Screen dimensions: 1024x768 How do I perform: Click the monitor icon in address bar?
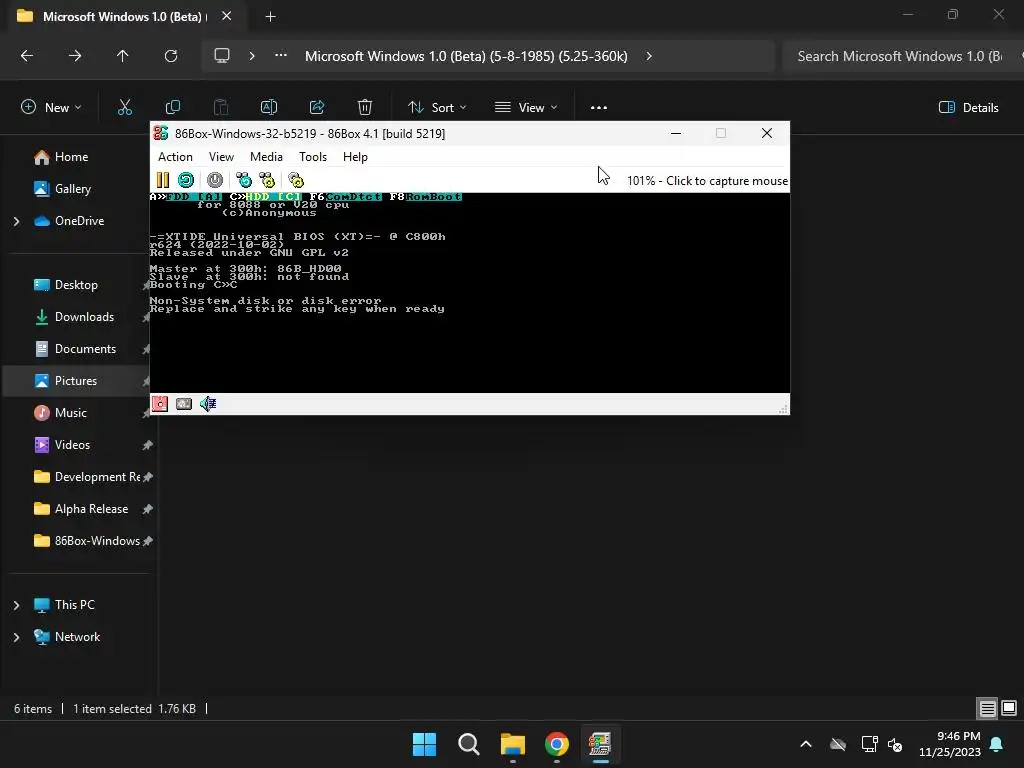(222, 56)
